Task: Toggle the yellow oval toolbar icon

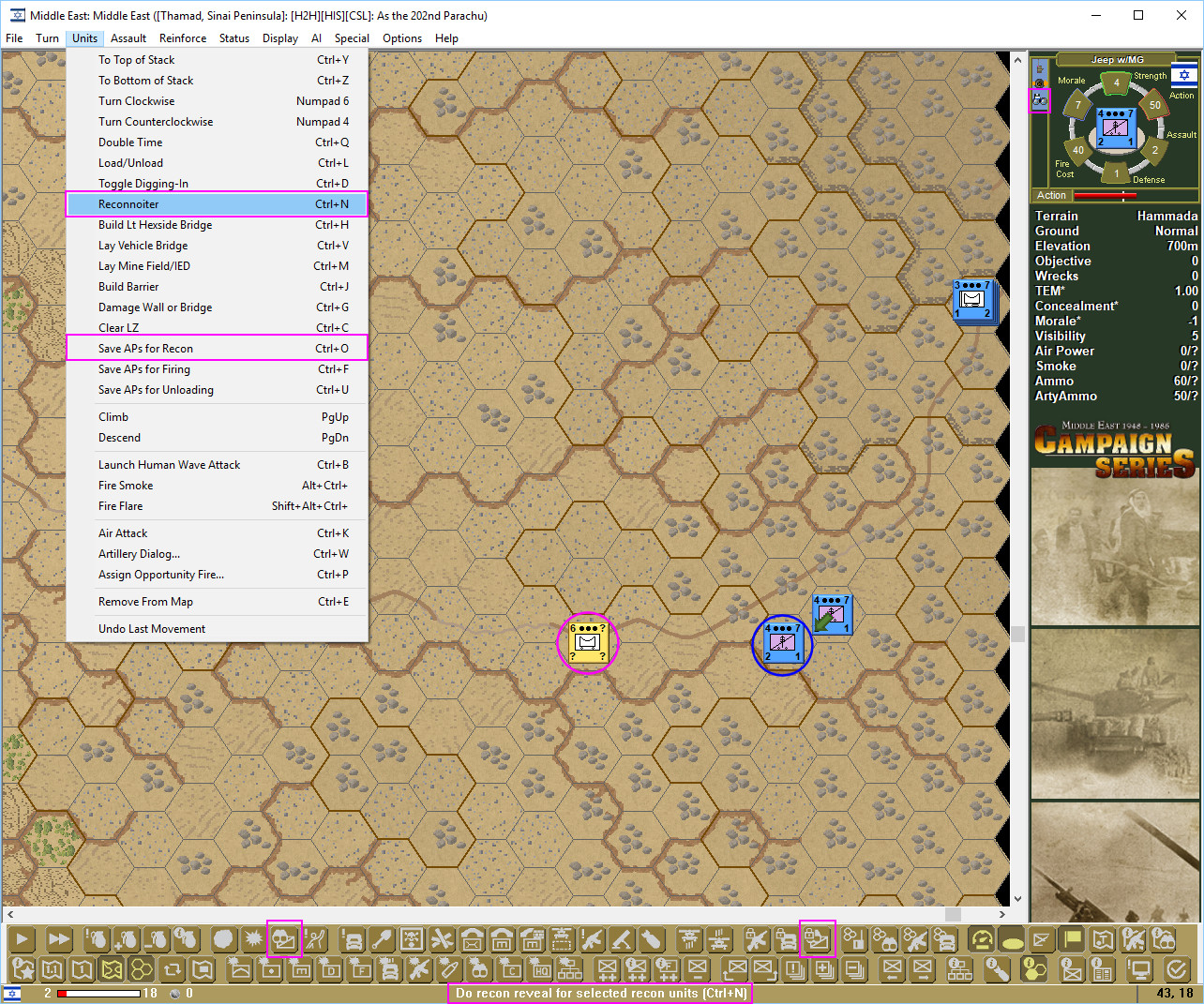Action: pos(1012,939)
